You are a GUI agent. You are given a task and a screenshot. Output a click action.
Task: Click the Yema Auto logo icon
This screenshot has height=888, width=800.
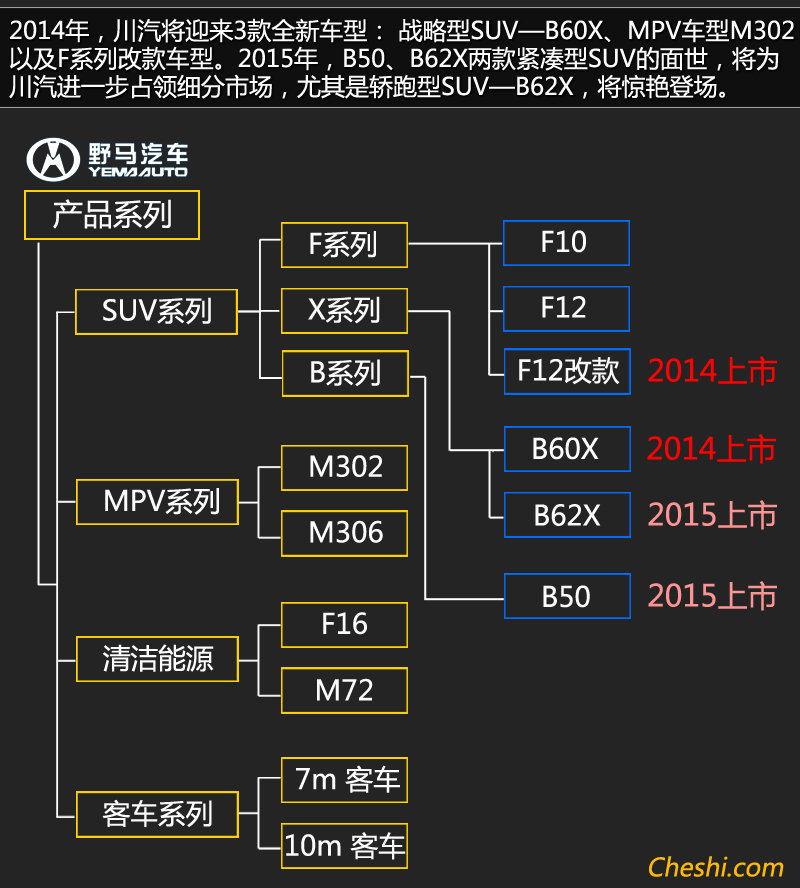point(53,160)
